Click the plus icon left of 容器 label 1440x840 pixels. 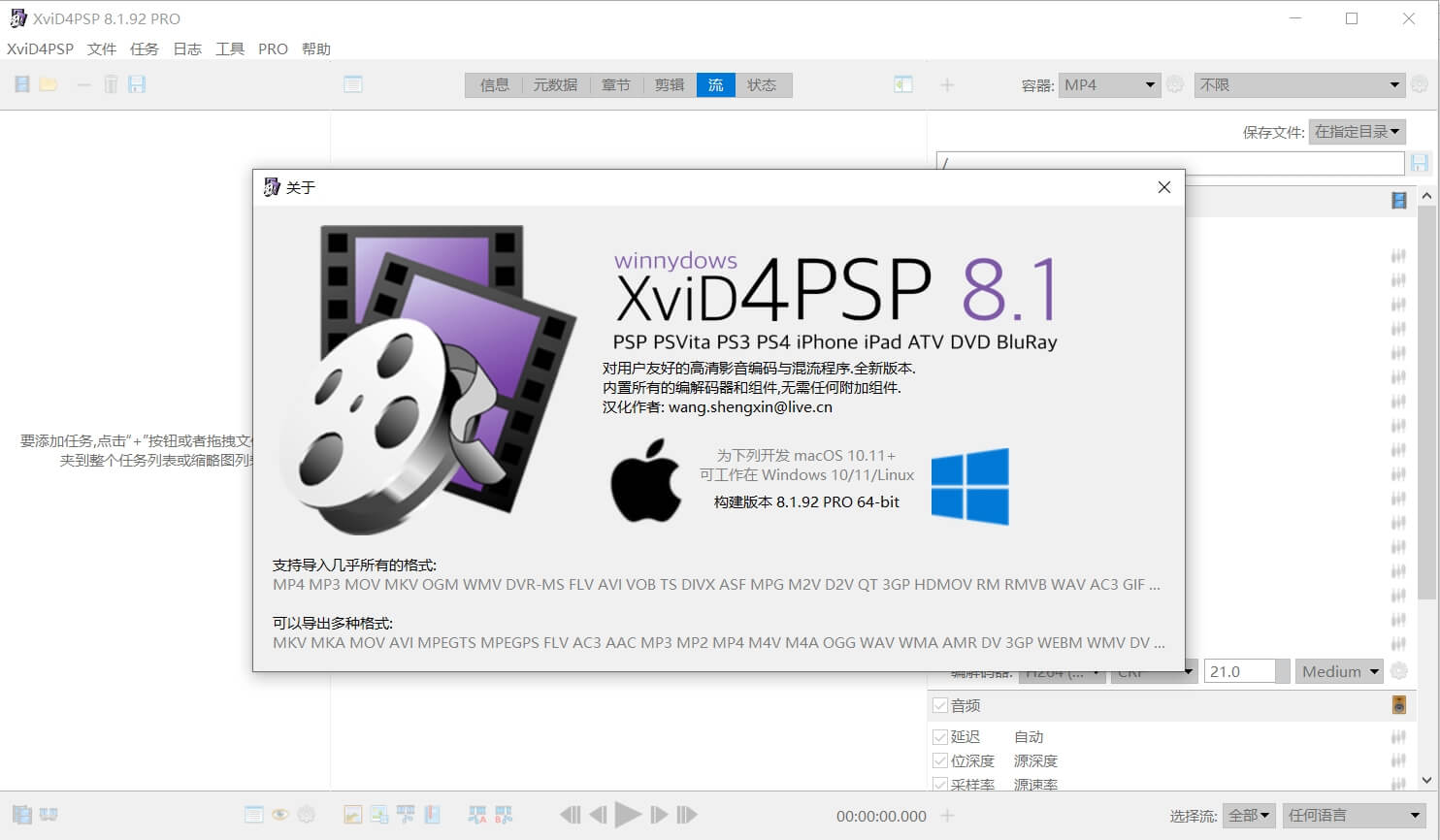coord(947,85)
